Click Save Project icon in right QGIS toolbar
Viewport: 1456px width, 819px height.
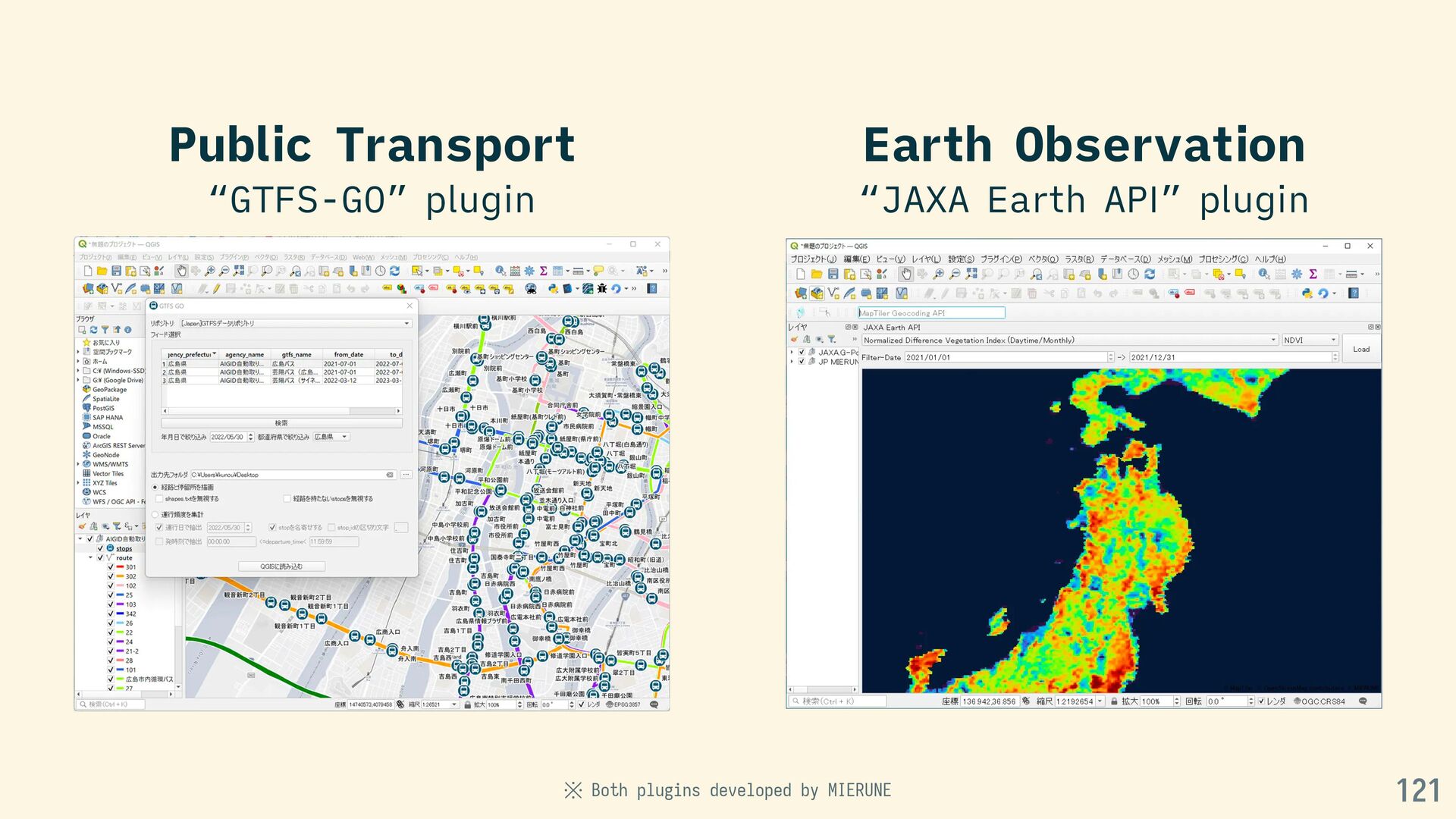click(x=833, y=275)
